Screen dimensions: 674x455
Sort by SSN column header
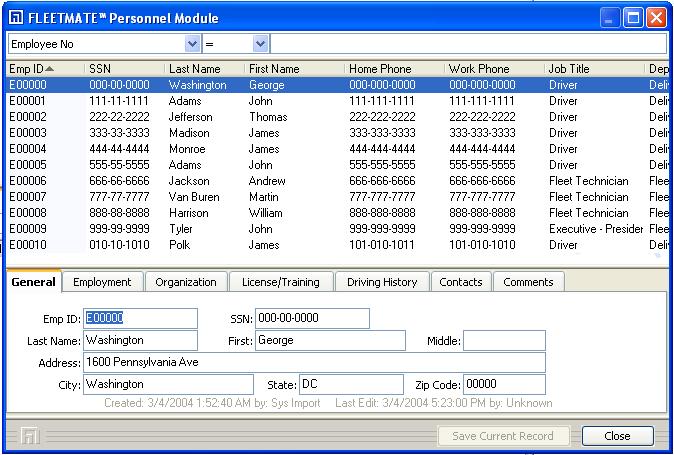(x=125, y=69)
